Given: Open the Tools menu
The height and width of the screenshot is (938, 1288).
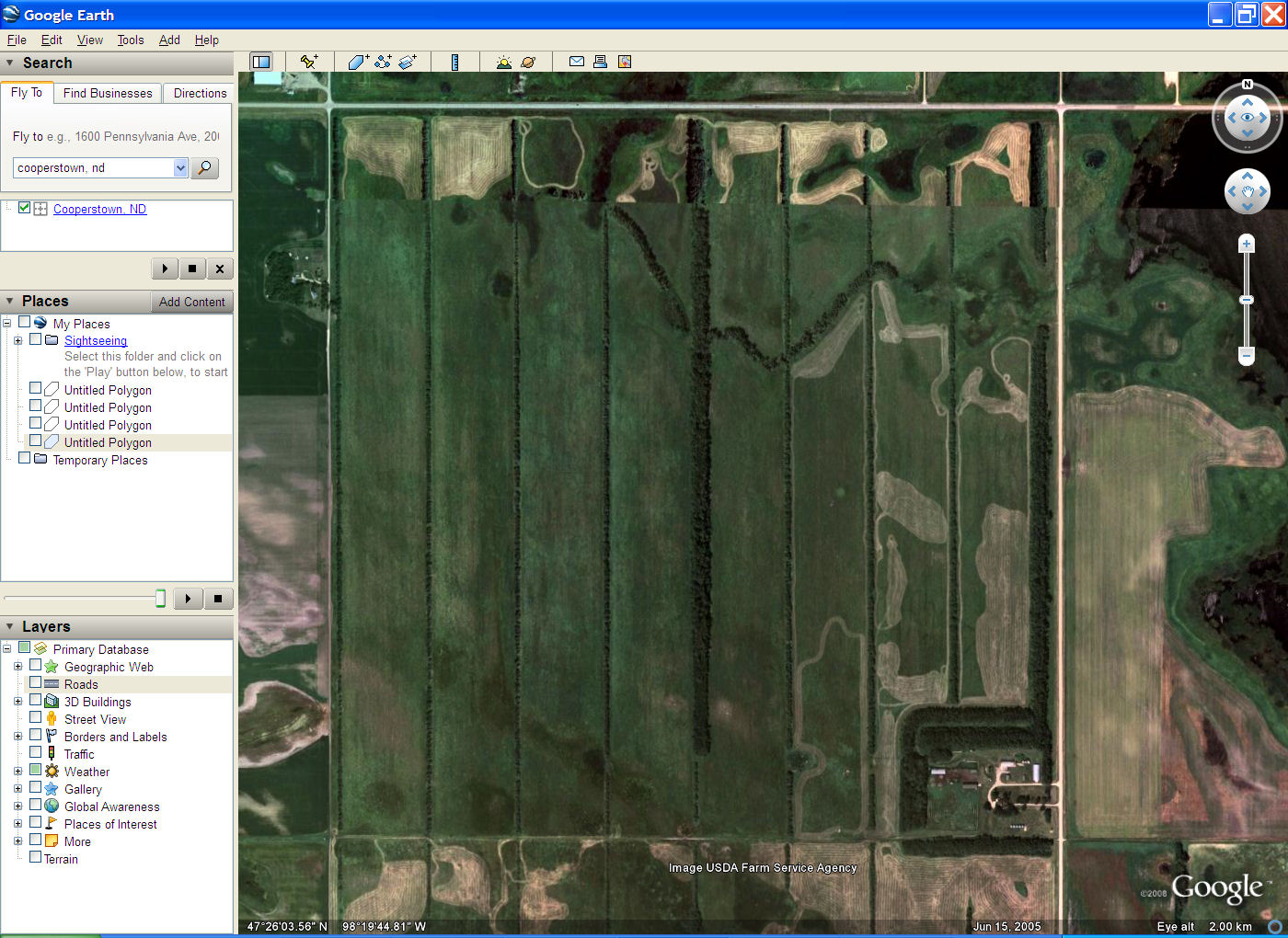Looking at the screenshot, I should coord(131,40).
